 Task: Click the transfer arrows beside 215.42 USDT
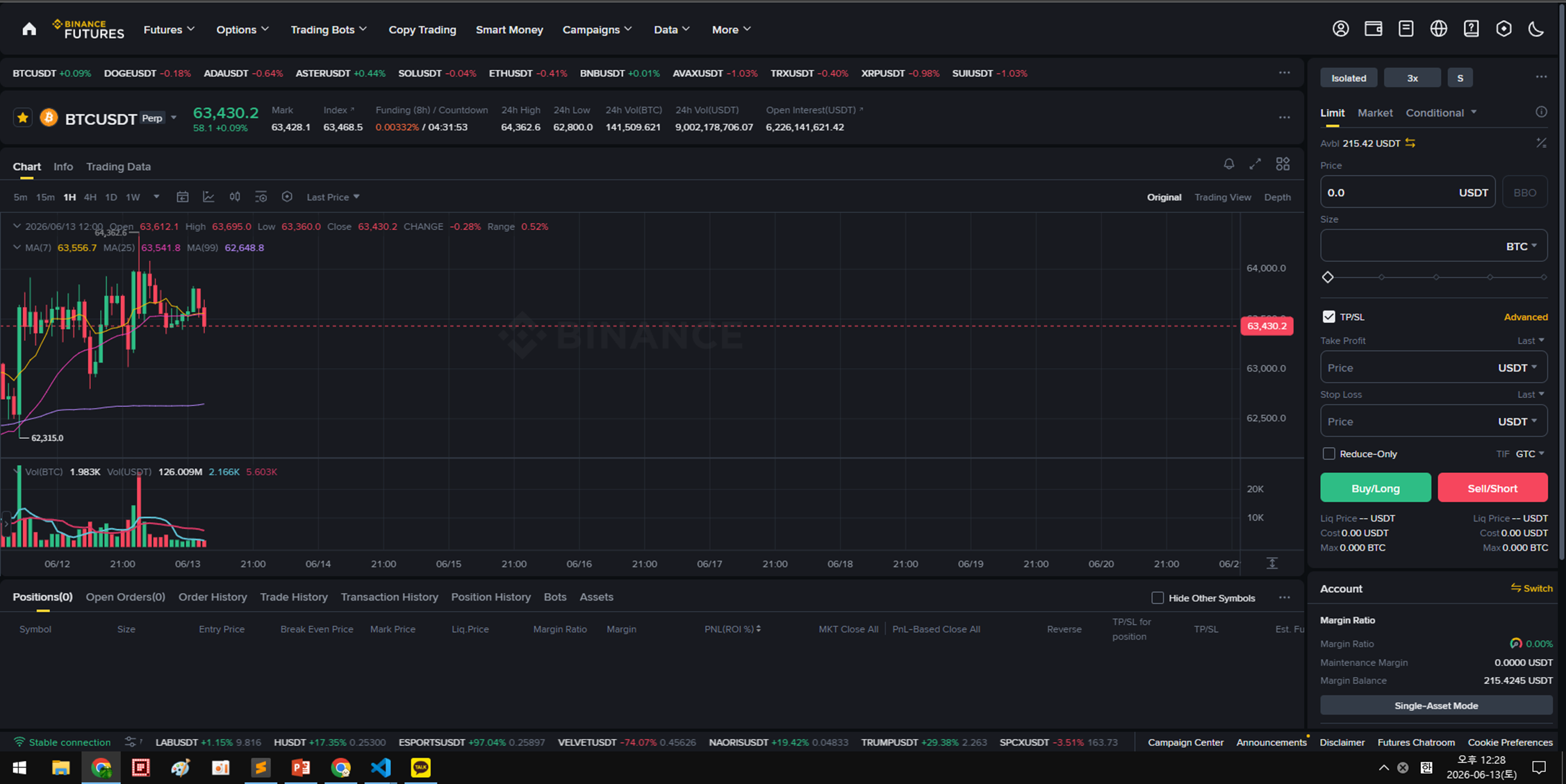coord(1410,143)
